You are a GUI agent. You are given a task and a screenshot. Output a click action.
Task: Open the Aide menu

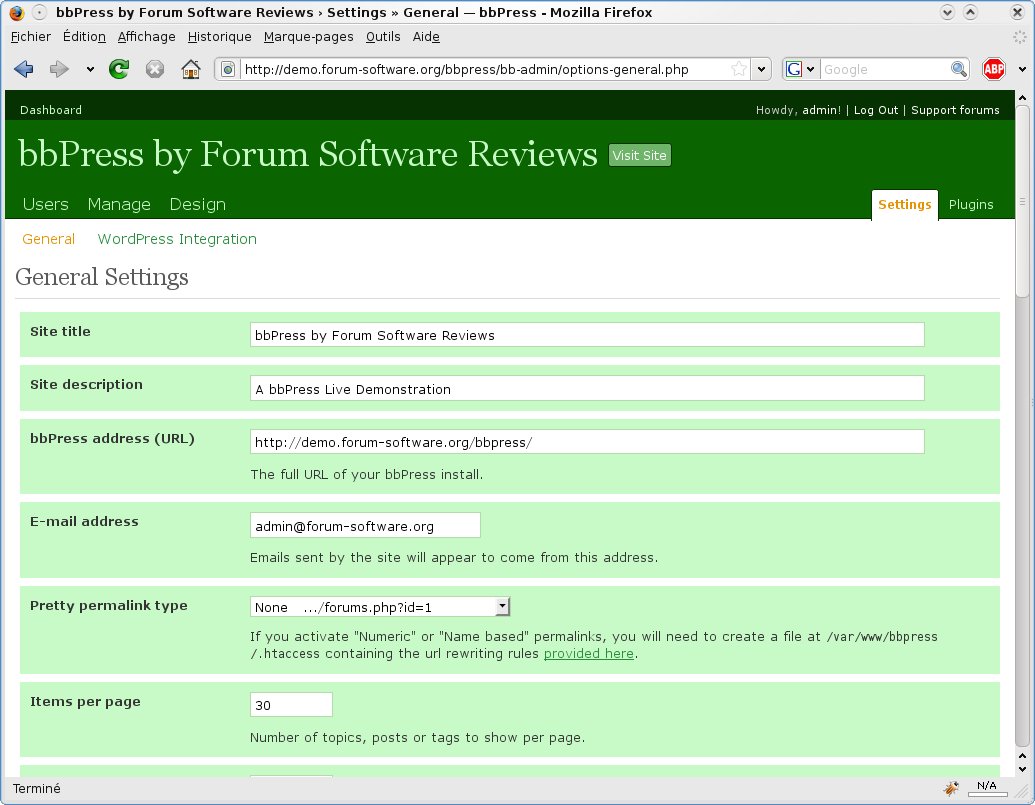426,37
